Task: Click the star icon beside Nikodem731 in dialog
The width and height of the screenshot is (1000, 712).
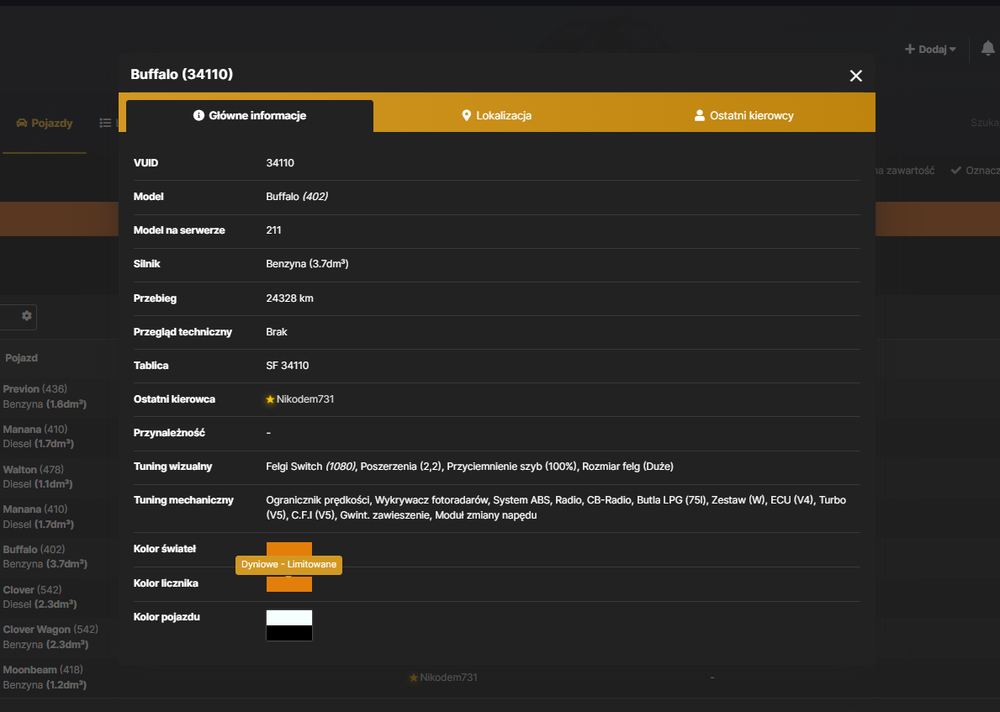Action: click(270, 399)
